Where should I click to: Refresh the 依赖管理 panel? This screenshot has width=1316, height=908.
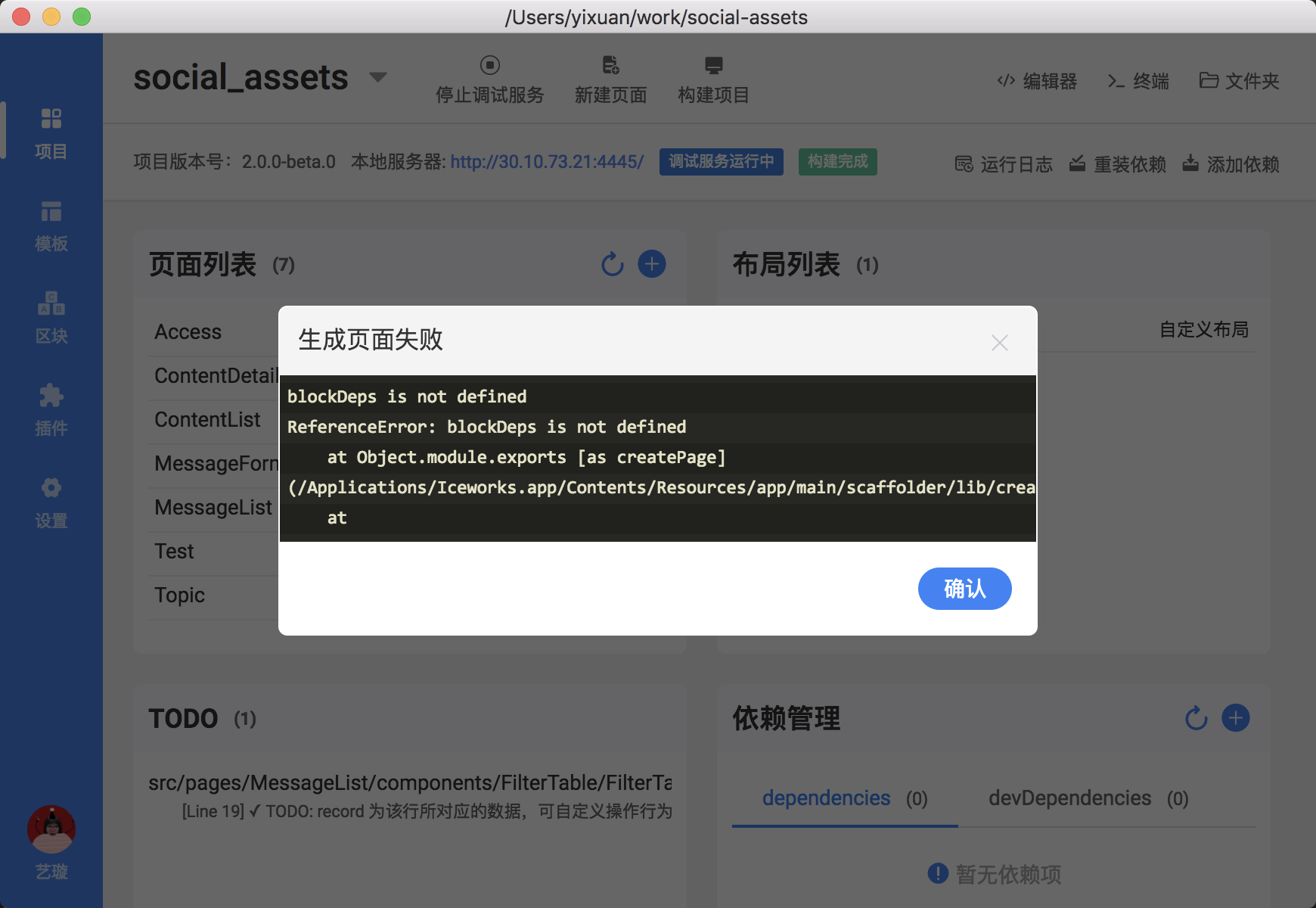[x=1195, y=719]
